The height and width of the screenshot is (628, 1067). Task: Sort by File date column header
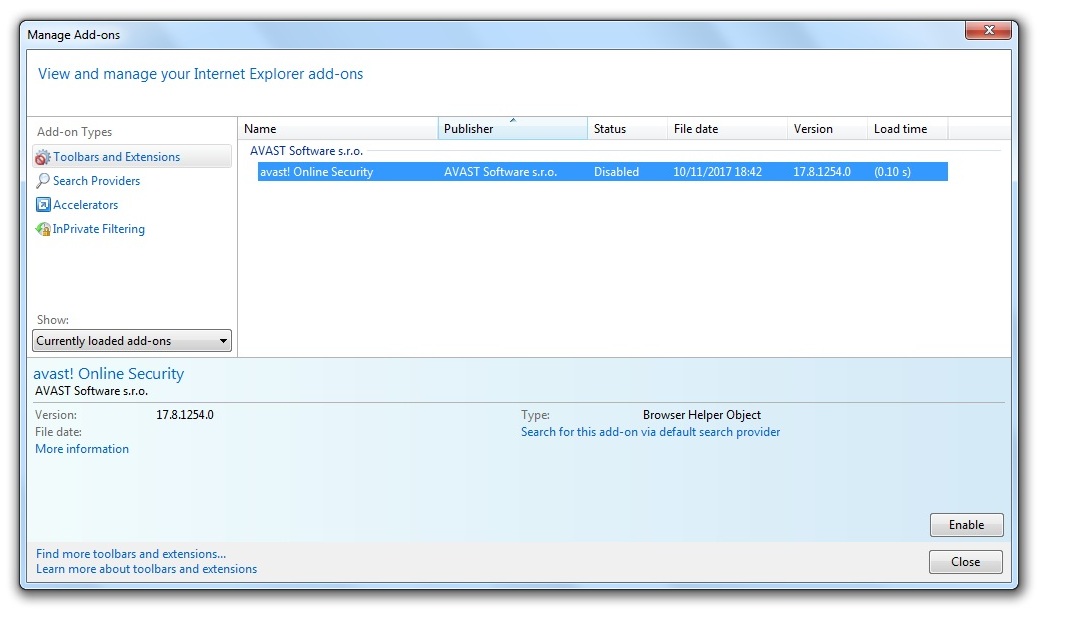[x=726, y=129]
